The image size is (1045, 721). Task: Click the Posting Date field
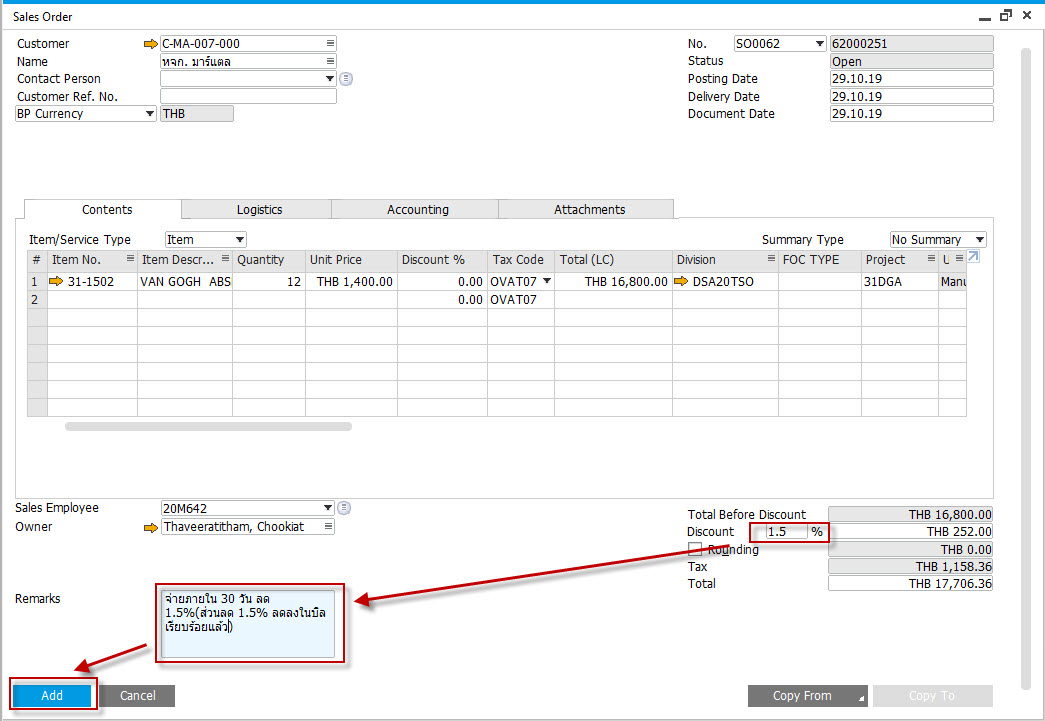point(912,79)
